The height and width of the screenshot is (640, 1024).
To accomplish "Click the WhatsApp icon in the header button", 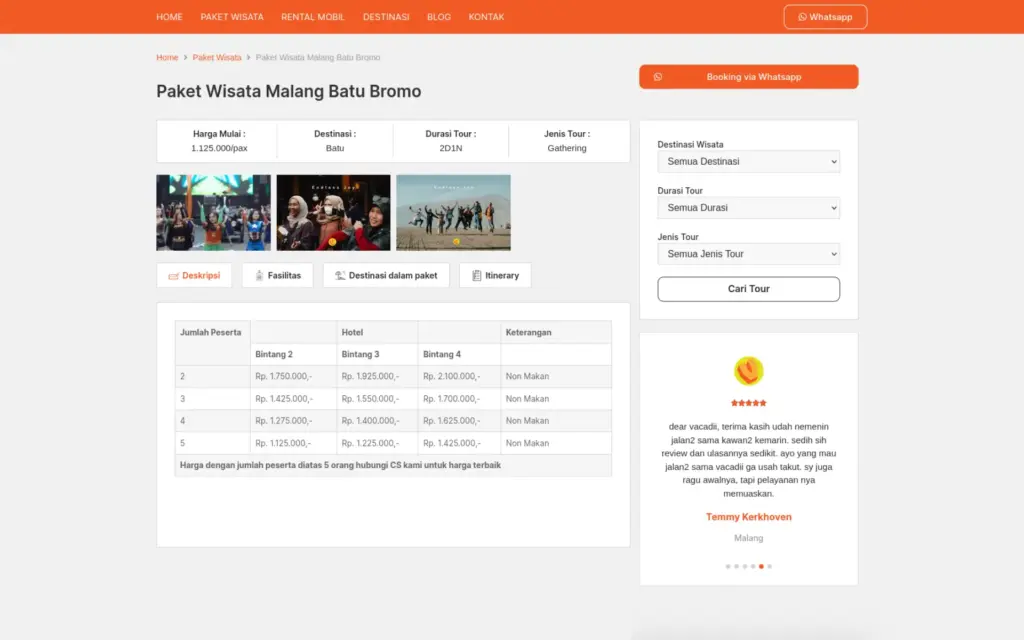I will tap(802, 17).
